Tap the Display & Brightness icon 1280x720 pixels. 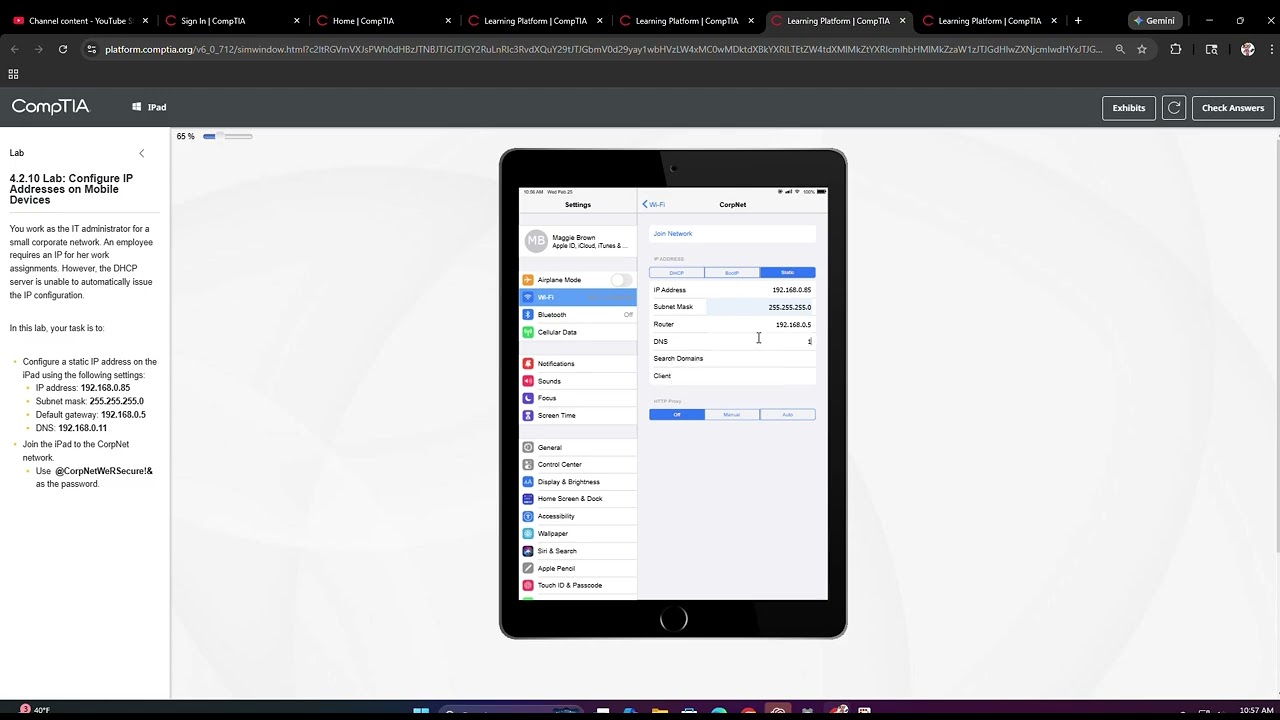click(x=528, y=482)
